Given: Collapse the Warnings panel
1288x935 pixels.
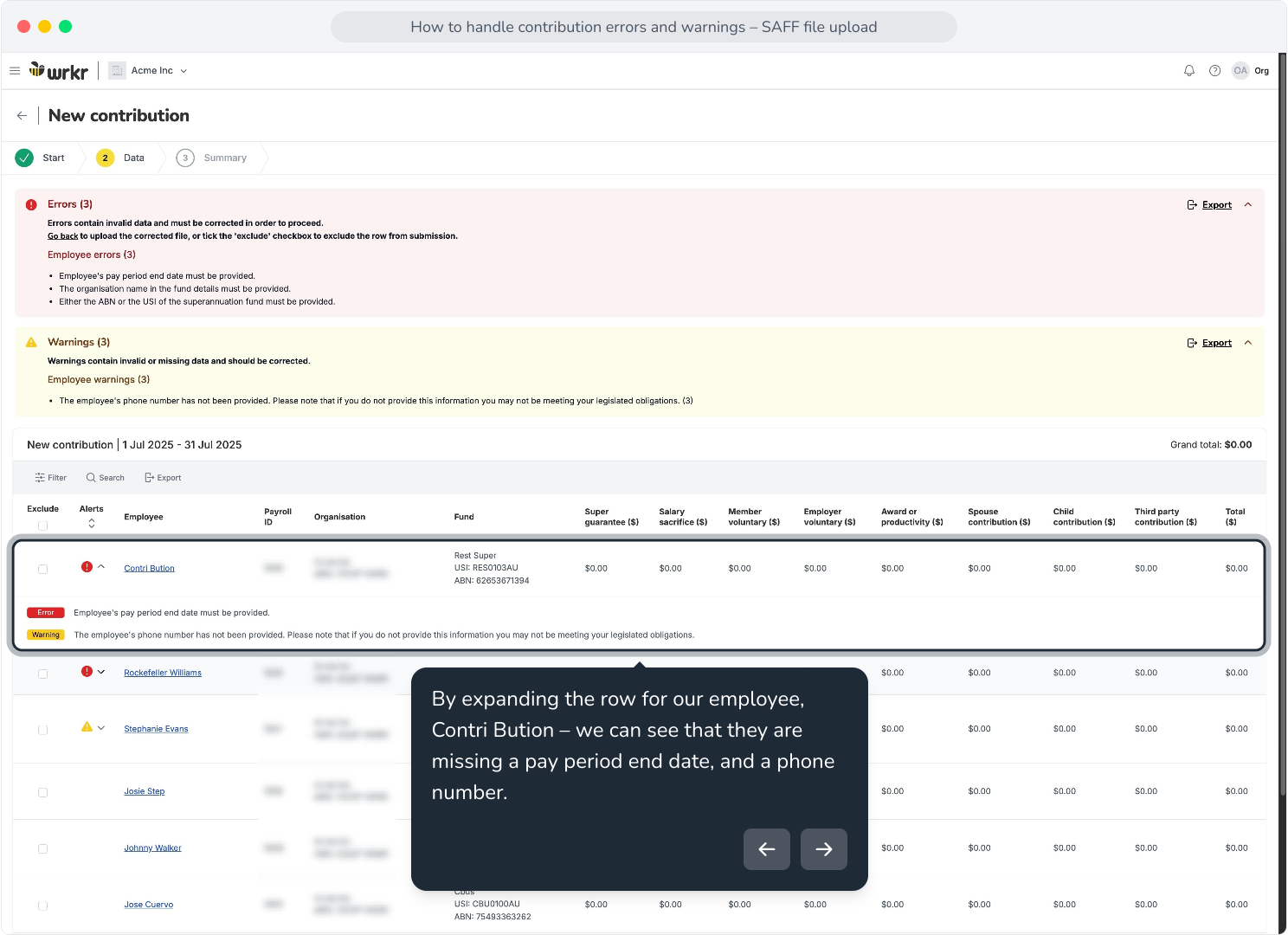Looking at the screenshot, I should [x=1248, y=343].
